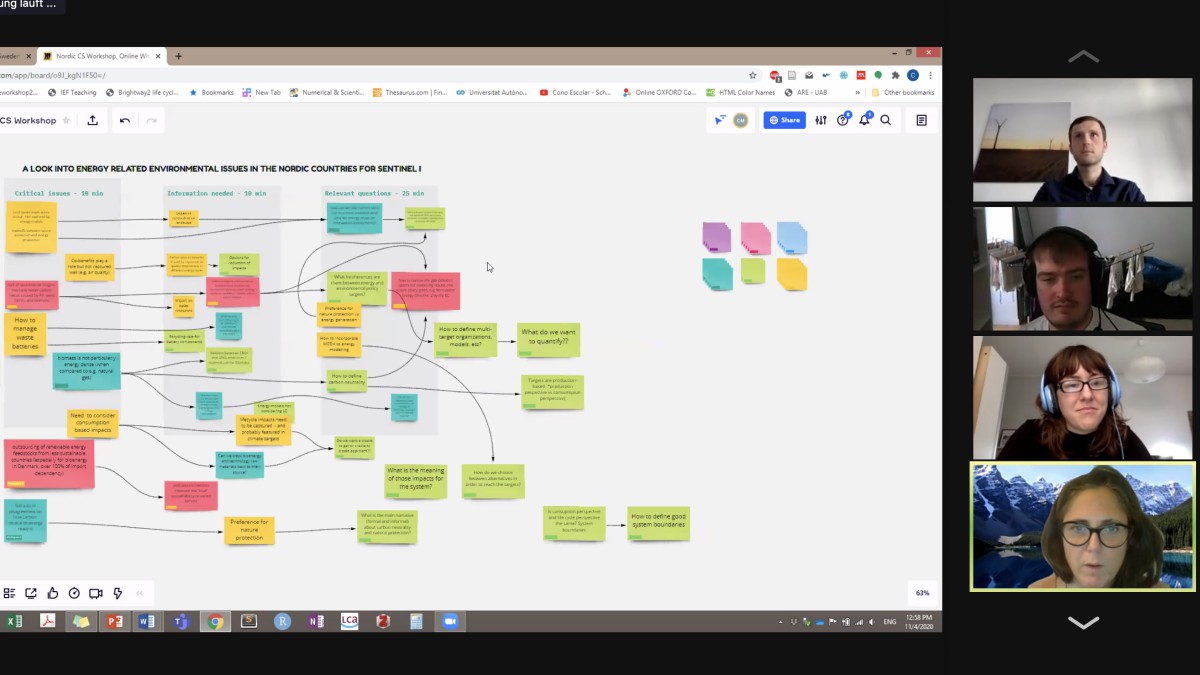The width and height of the screenshot is (1200, 675).
Task: Click the ENG language indicator in tray
Action: coord(889,622)
